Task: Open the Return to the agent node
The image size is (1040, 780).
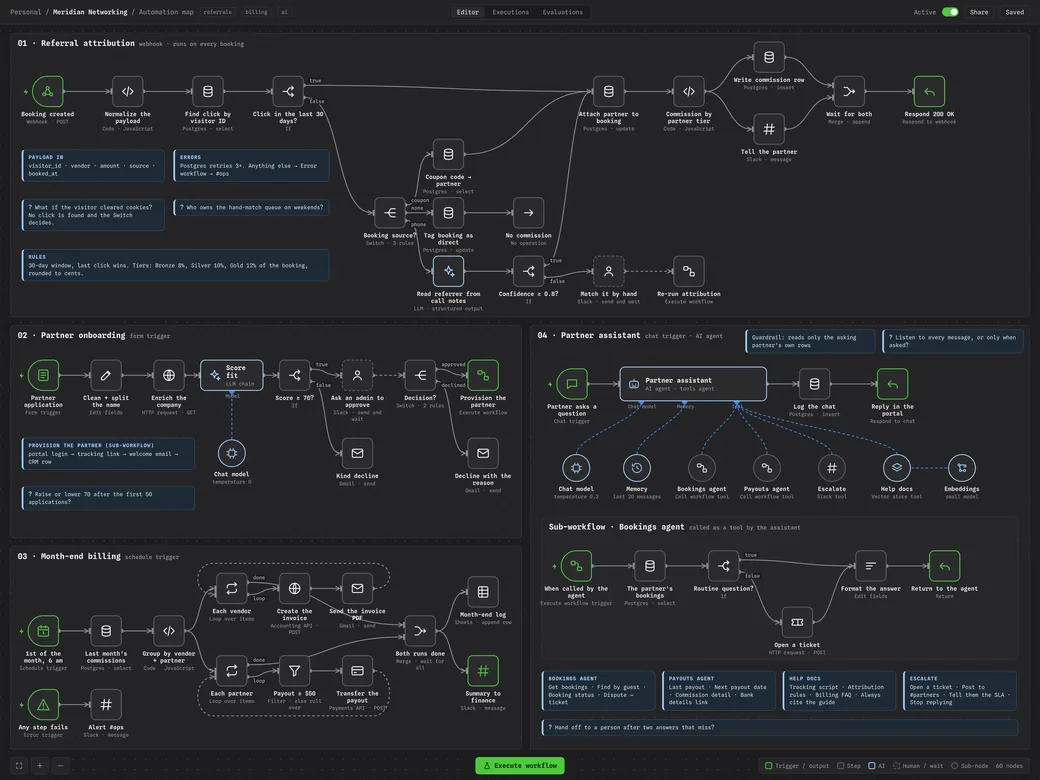Action: click(x=944, y=566)
